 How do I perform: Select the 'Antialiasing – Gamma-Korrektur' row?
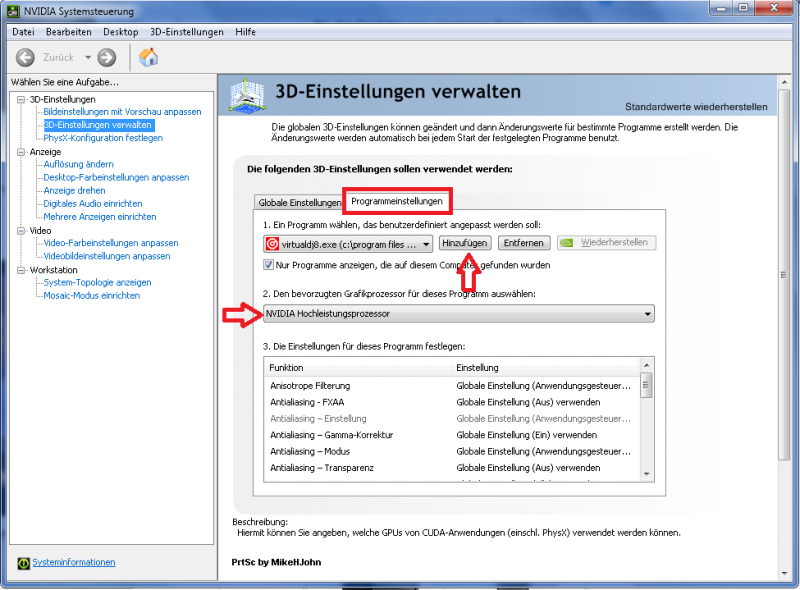(x=453, y=435)
